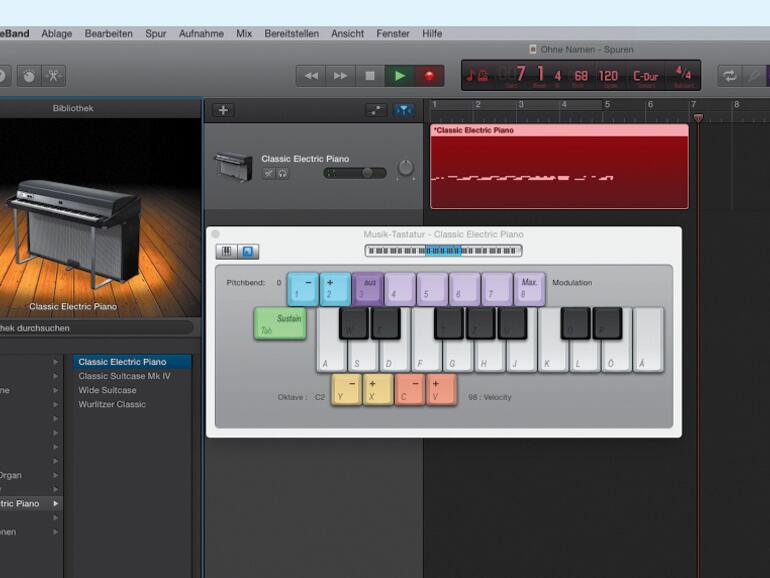Add a new track with plus button

pos(223,110)
